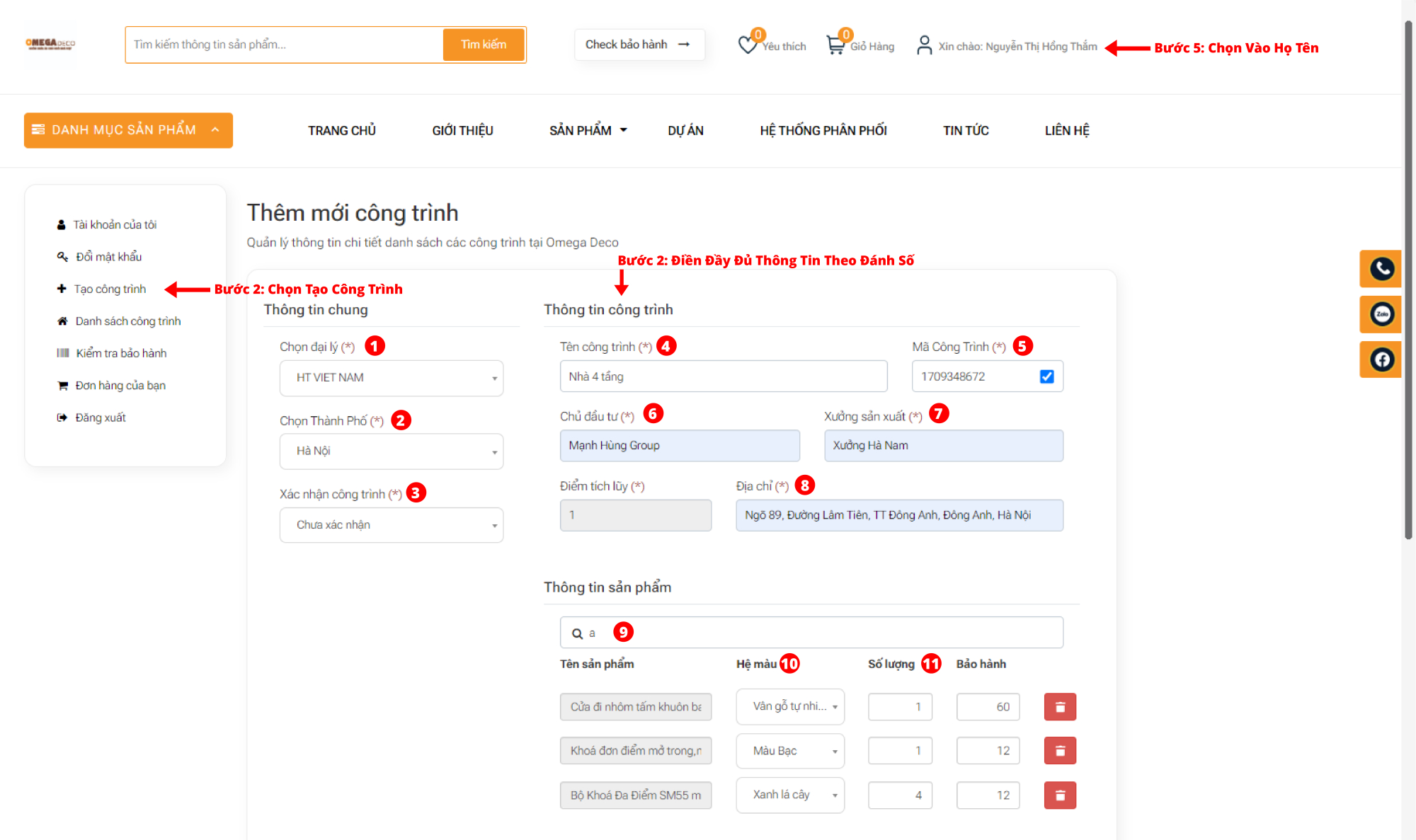This screenshot has height=840, width=1416.
Task: Click the Tên công trình field
Action: tap(724, 376)
